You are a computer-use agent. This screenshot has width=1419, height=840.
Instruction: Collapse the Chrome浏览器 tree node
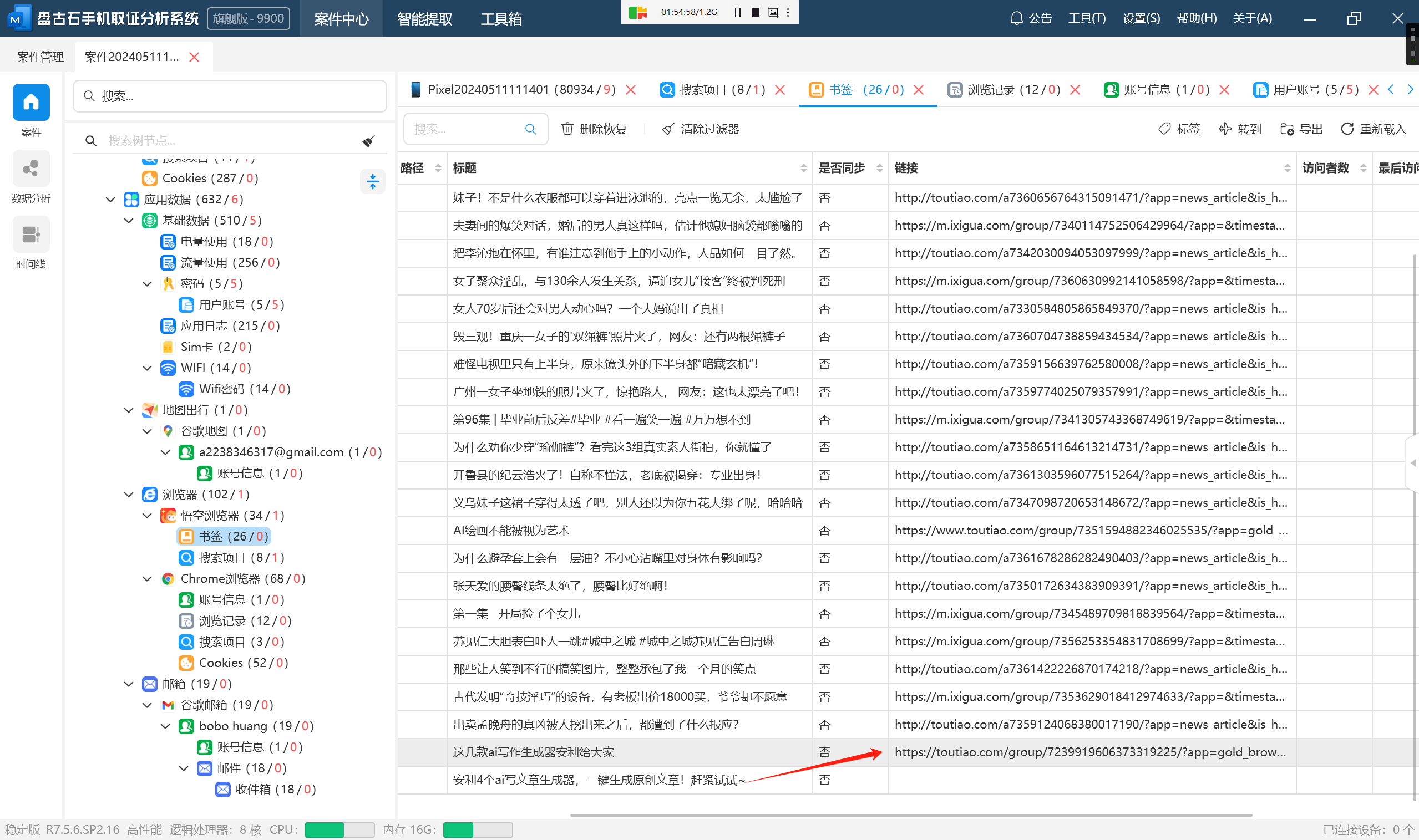(x=147, y=578)
